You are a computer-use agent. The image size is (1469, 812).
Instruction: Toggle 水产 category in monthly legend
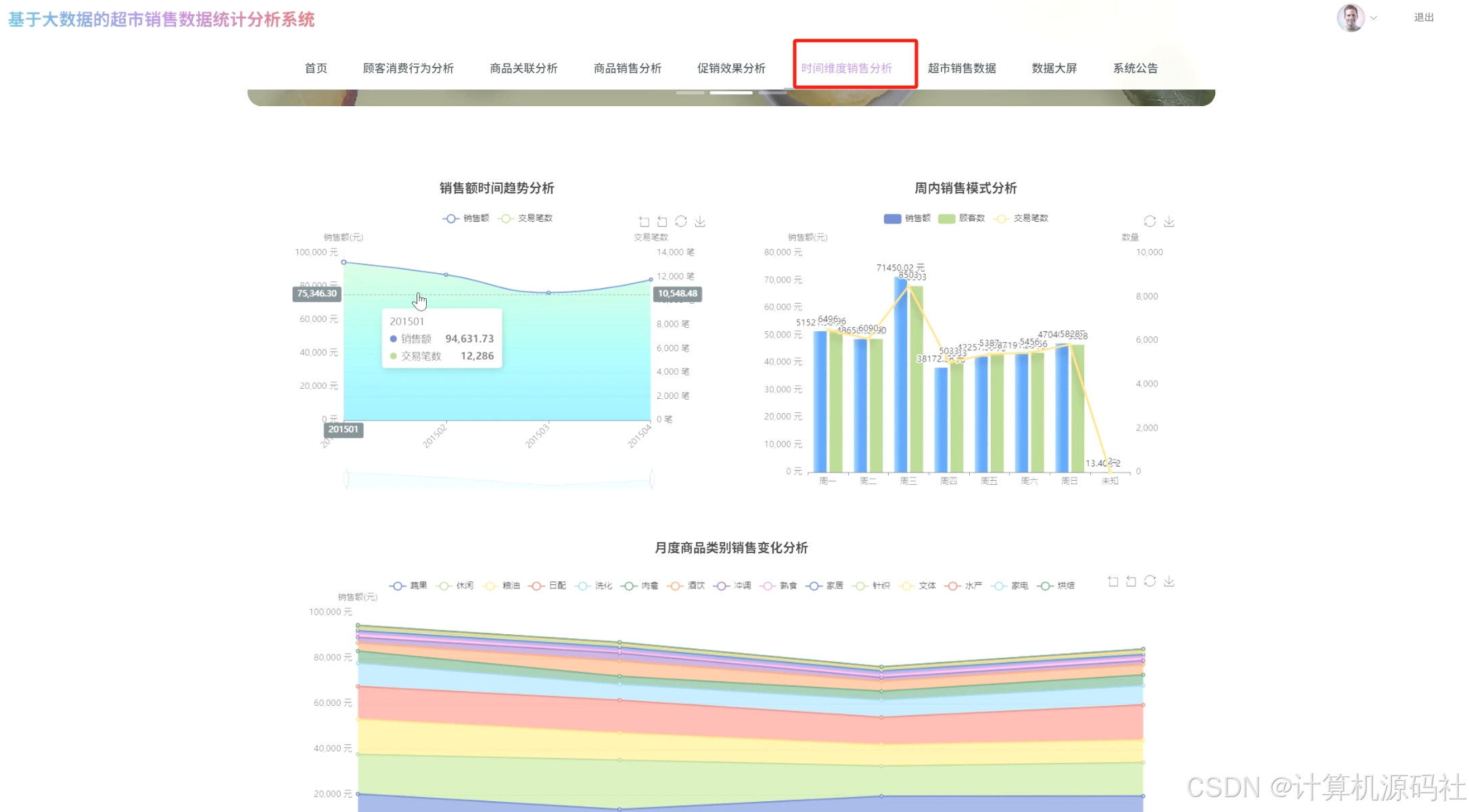click(964, 586)
